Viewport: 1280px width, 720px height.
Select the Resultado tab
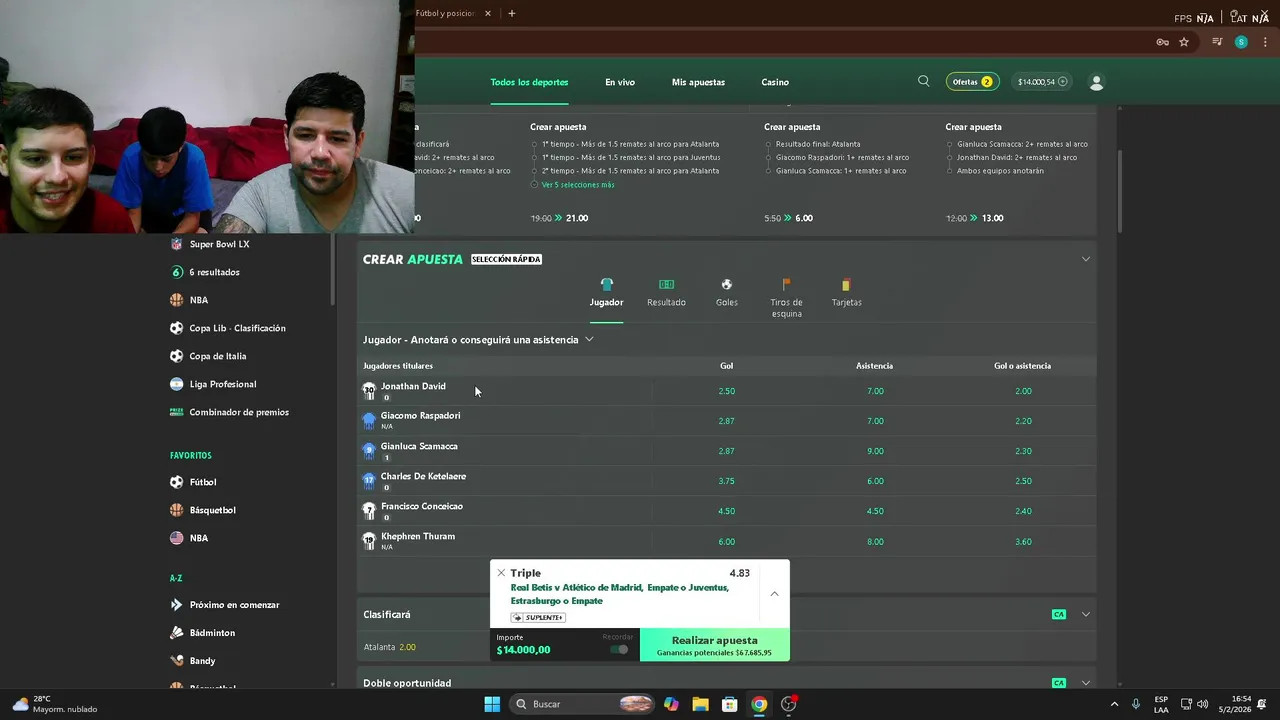click(666, 293)
